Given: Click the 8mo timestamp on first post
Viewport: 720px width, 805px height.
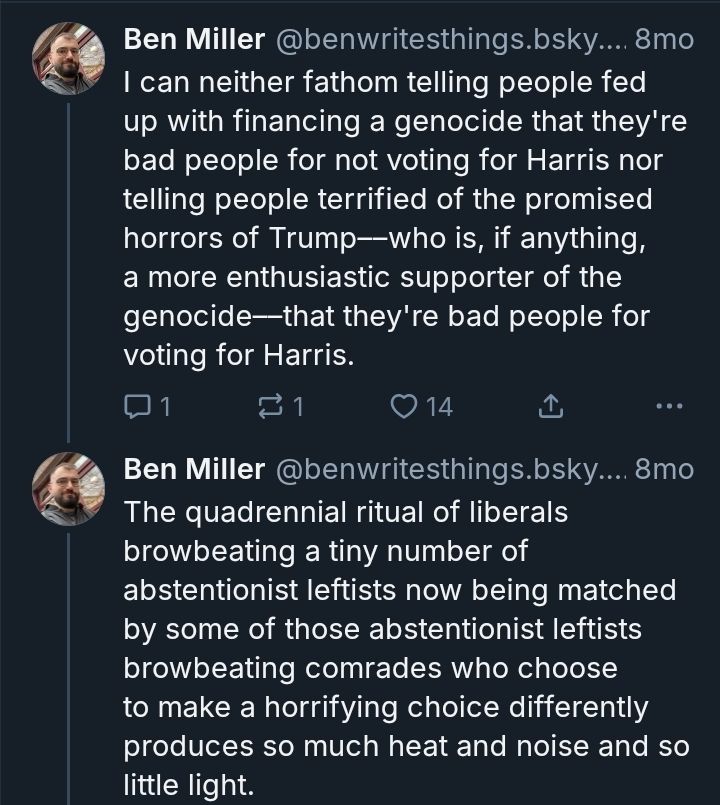Looking at the screenshot, I should point(664,40).
